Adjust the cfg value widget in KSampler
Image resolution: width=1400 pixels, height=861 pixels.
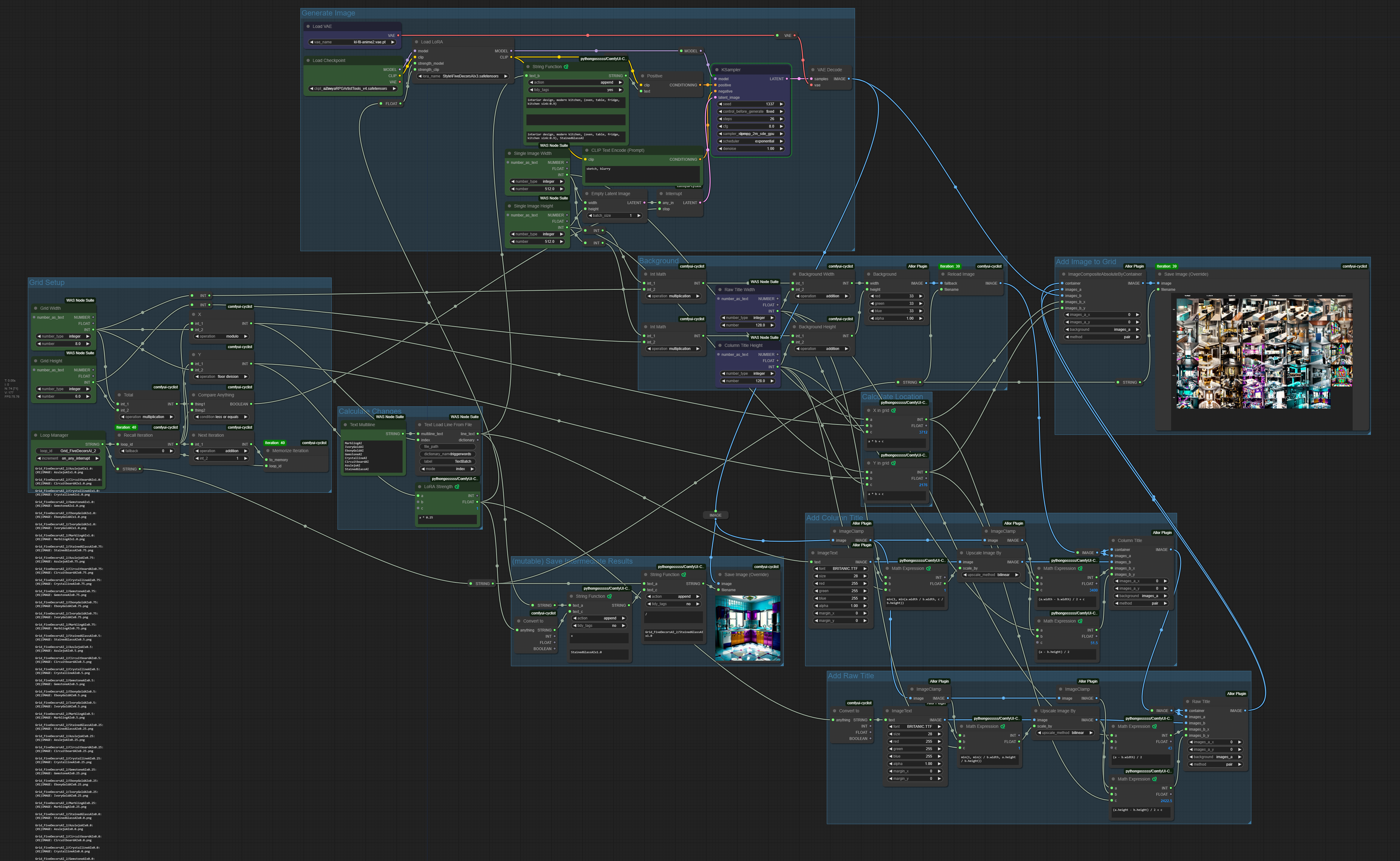point(751,126)
